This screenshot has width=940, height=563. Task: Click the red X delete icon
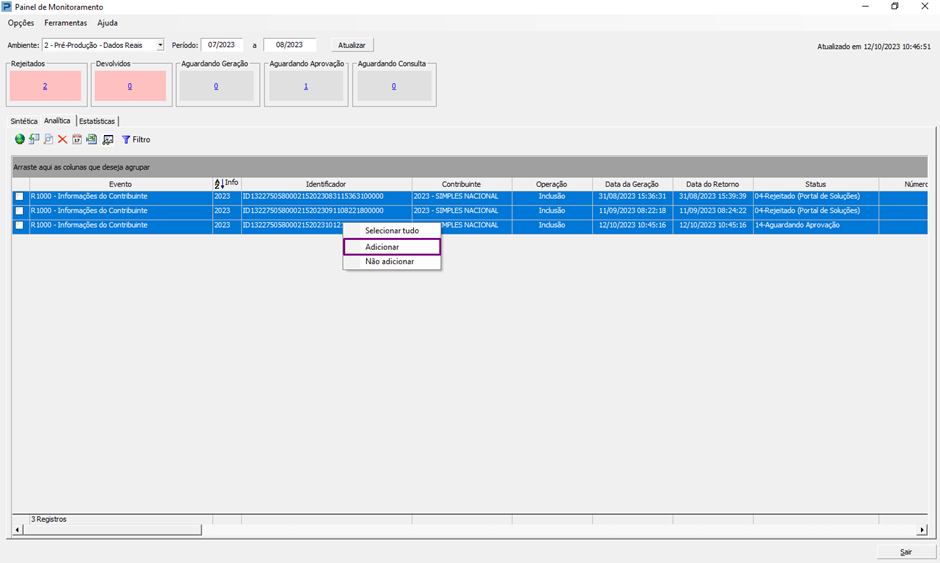[62, 140]
